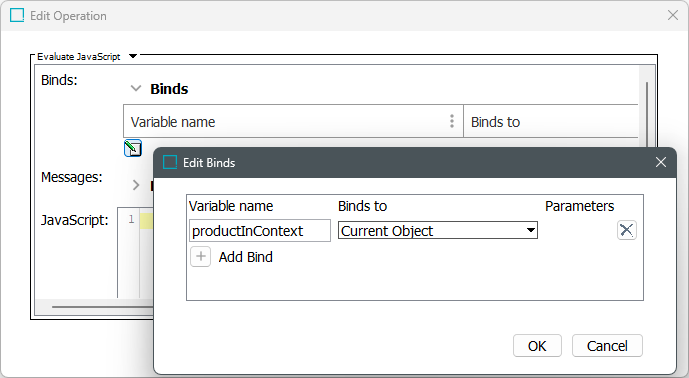
Task: Expand the Messages section chevron
Action: pyautogui.click(x=136, y=185)
